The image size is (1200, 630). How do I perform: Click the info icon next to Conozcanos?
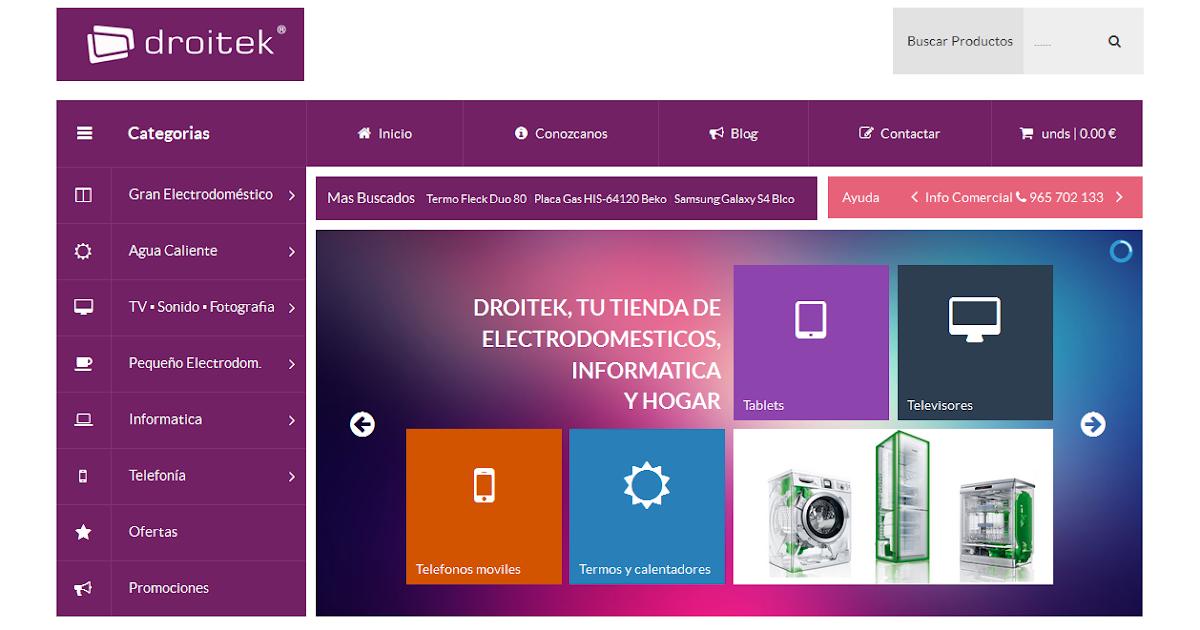tap(521, 133)
